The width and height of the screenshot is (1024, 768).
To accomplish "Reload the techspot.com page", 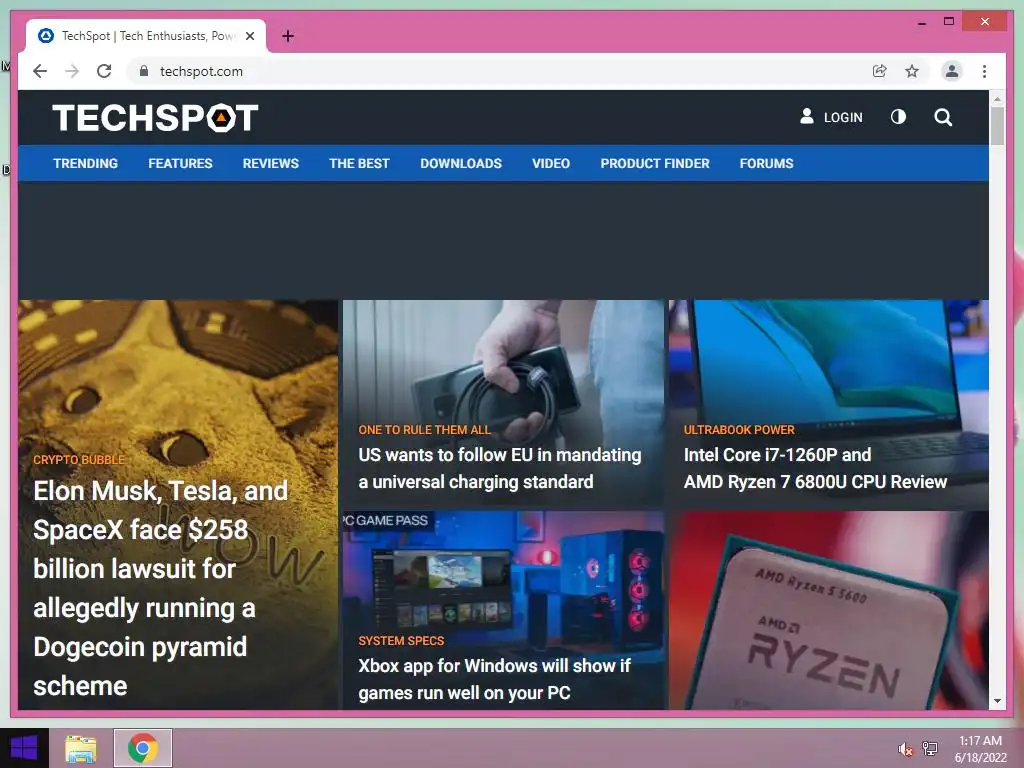I will (104, 71).
